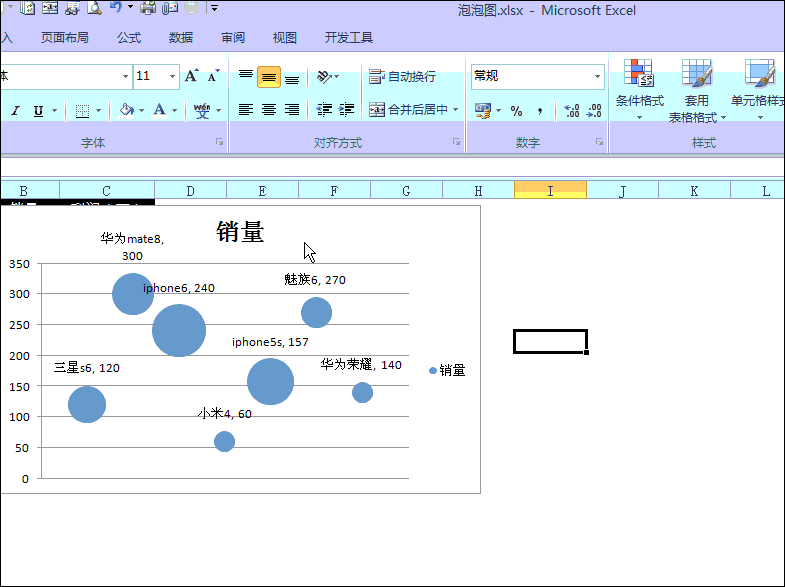This screenshot has width=785, height=587.
Task: Open underline style dropdown arrow
Action: [x=55, y=111]
